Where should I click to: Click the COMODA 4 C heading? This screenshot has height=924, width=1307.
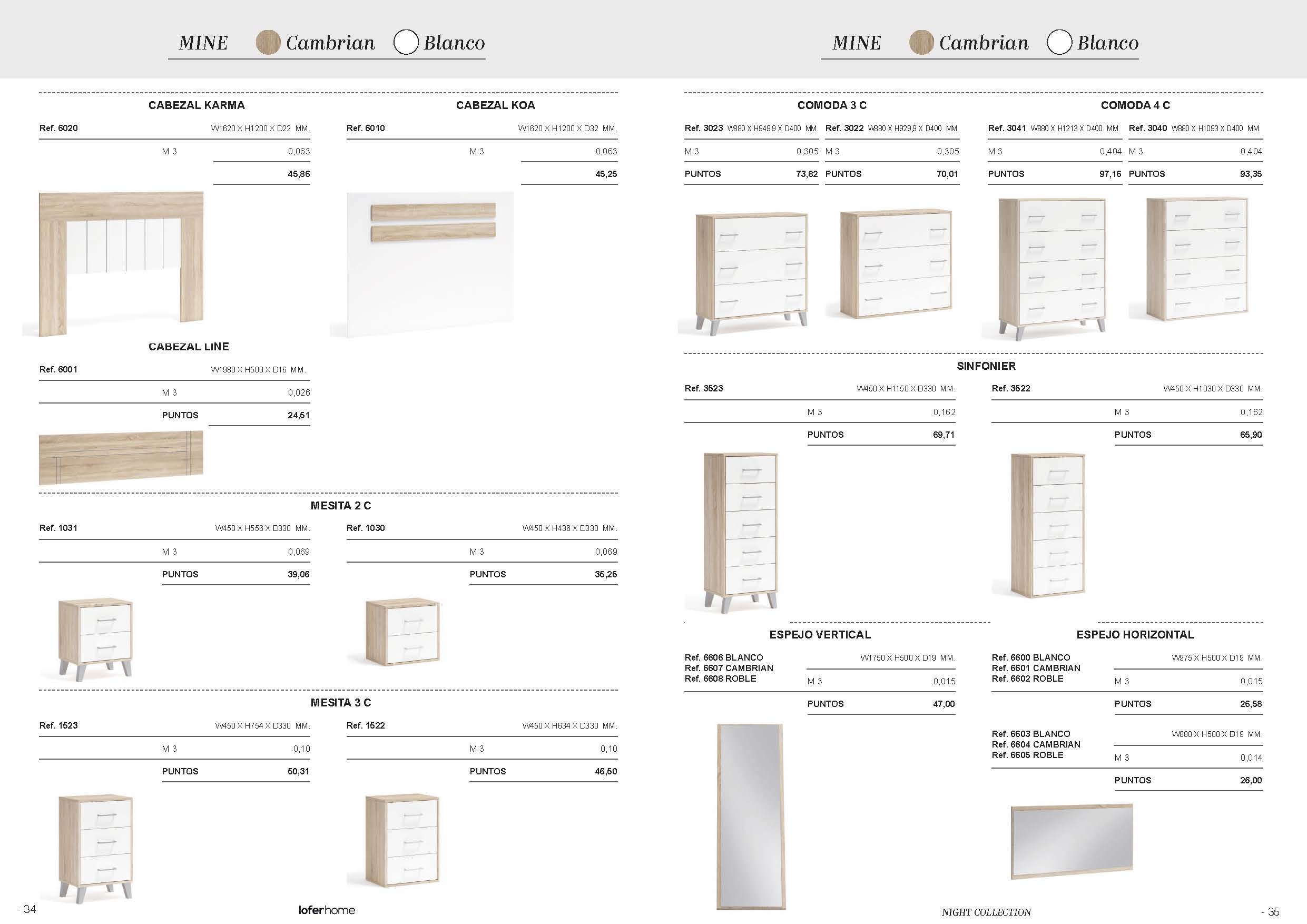tap(1135, 105)
